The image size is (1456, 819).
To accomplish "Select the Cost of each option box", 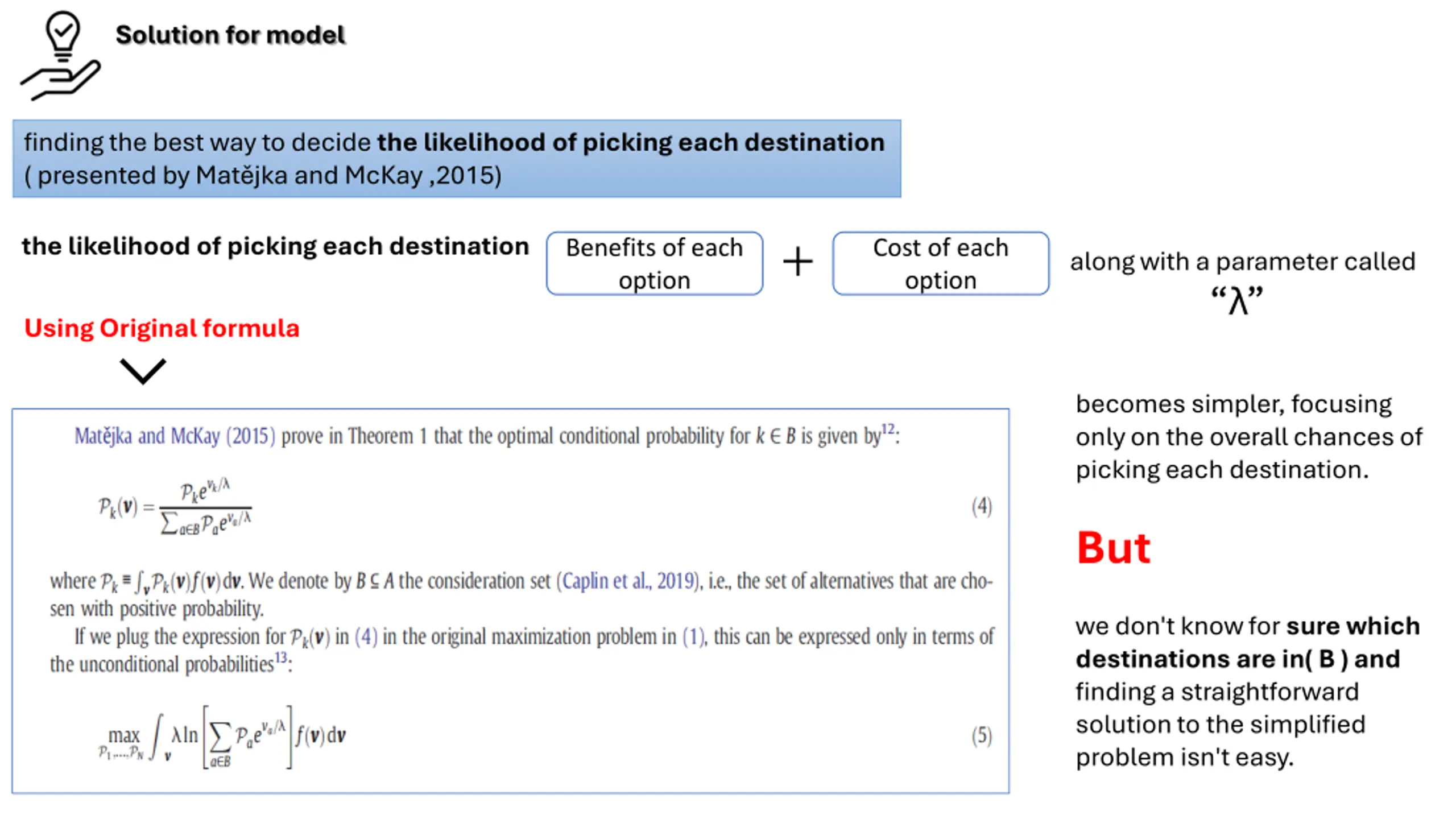I will [x=940, y=263].
